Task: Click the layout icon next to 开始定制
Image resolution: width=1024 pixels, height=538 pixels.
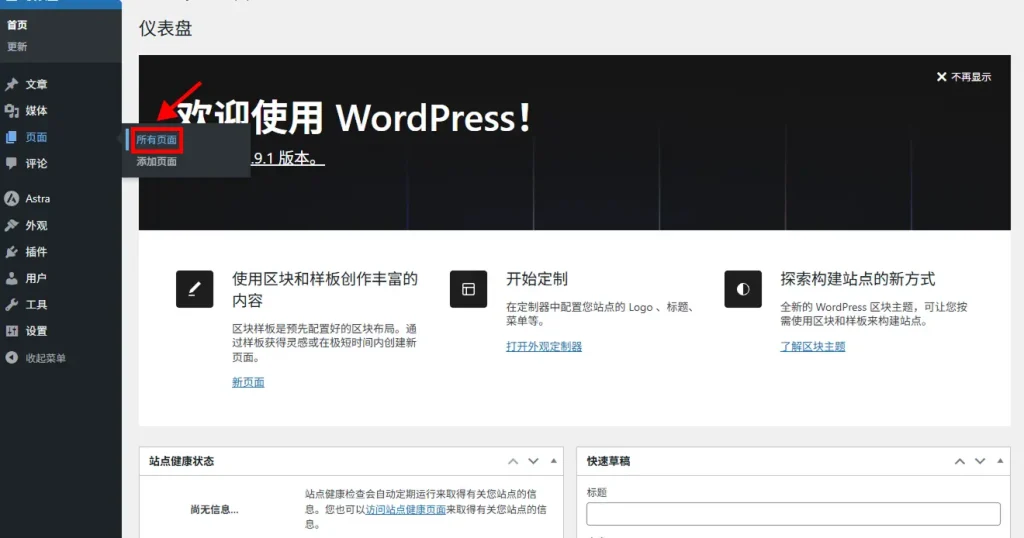Action: [468, 289]
